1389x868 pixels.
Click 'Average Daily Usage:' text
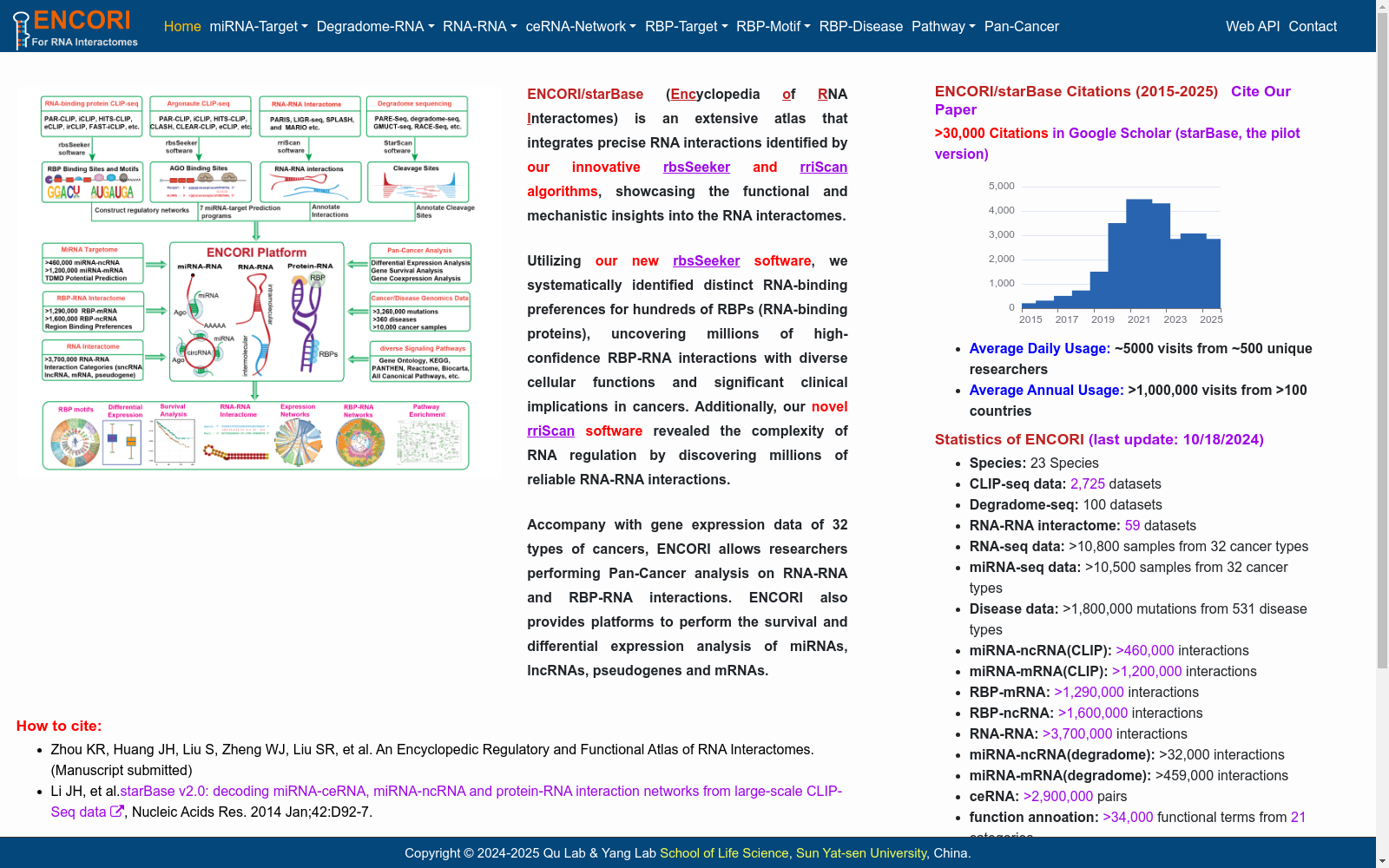[x=1040, y=348]
